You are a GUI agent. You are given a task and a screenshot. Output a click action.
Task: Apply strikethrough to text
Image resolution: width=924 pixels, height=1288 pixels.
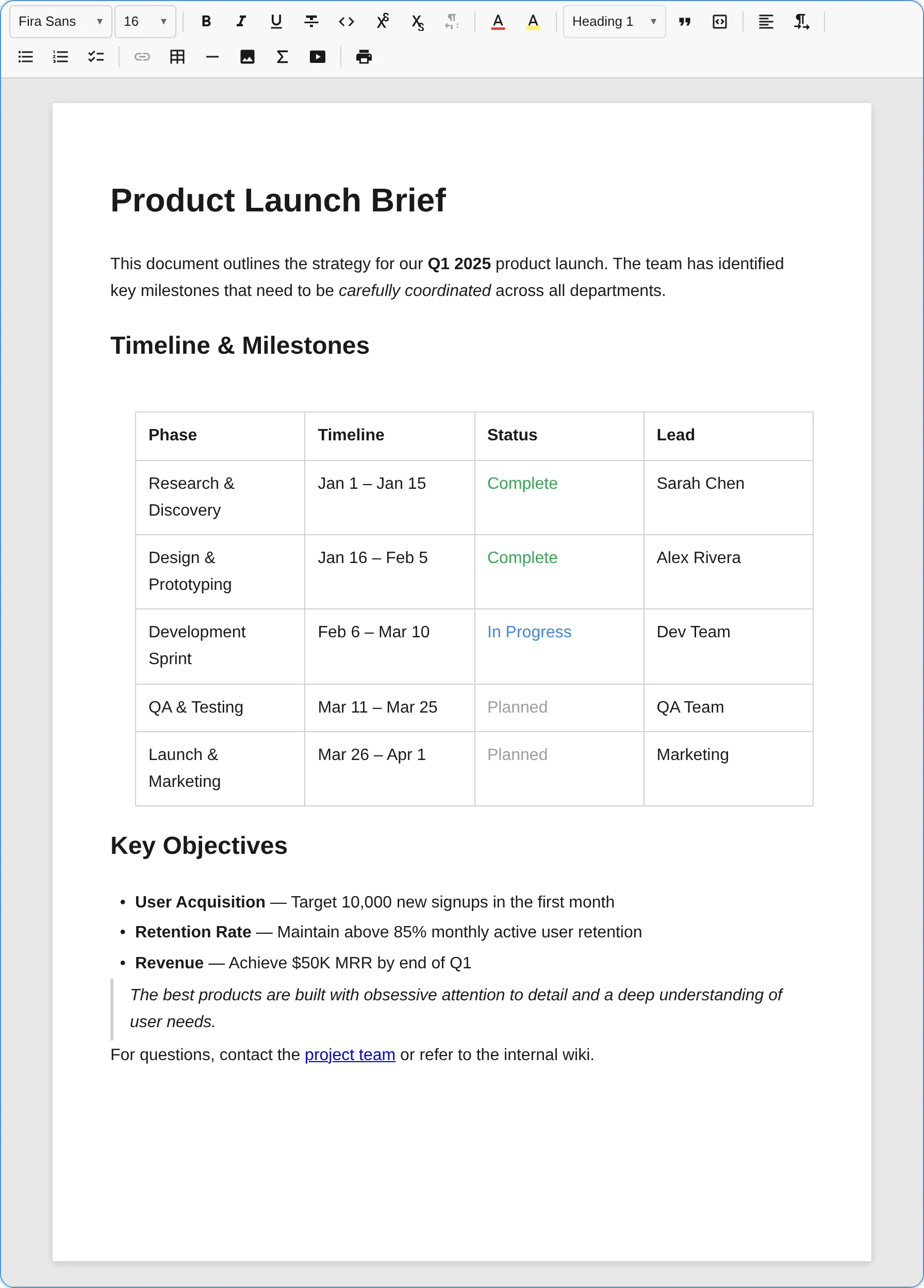[311, 22]
